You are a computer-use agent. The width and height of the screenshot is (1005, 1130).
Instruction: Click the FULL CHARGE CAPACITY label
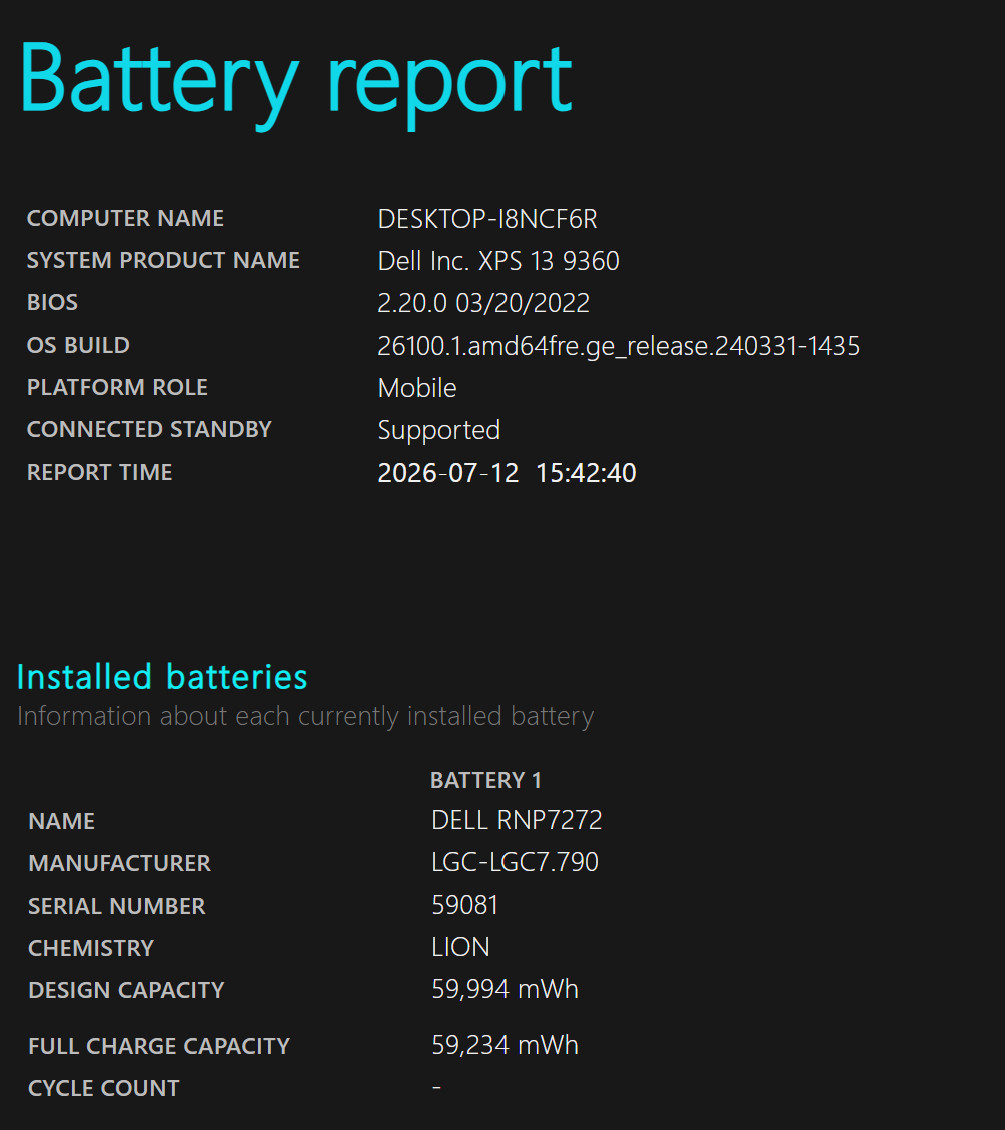(x=159, y=1046)
